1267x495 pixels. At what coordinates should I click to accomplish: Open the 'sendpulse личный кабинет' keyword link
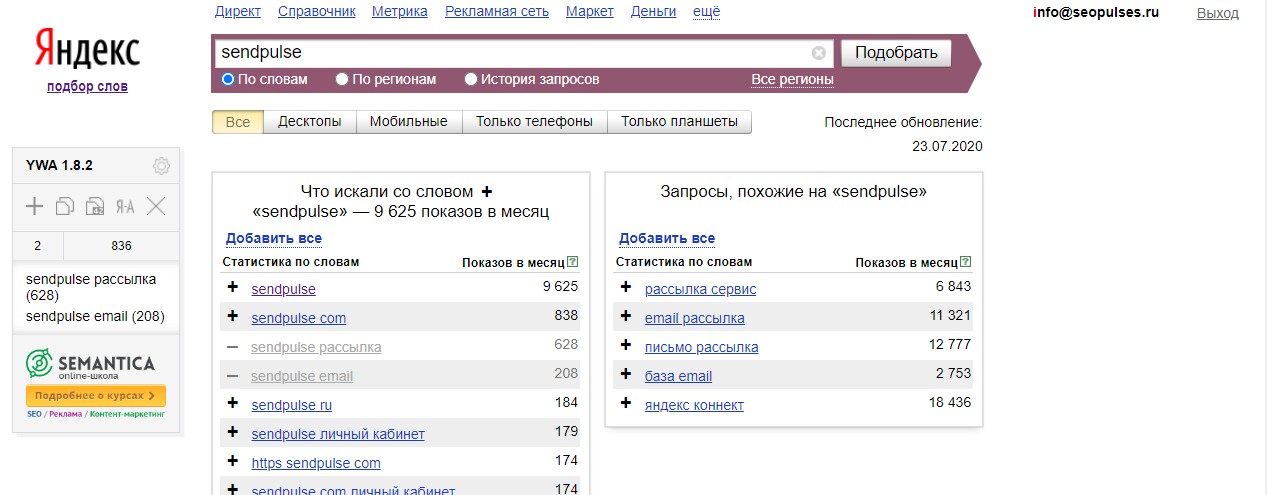(338, 434)
